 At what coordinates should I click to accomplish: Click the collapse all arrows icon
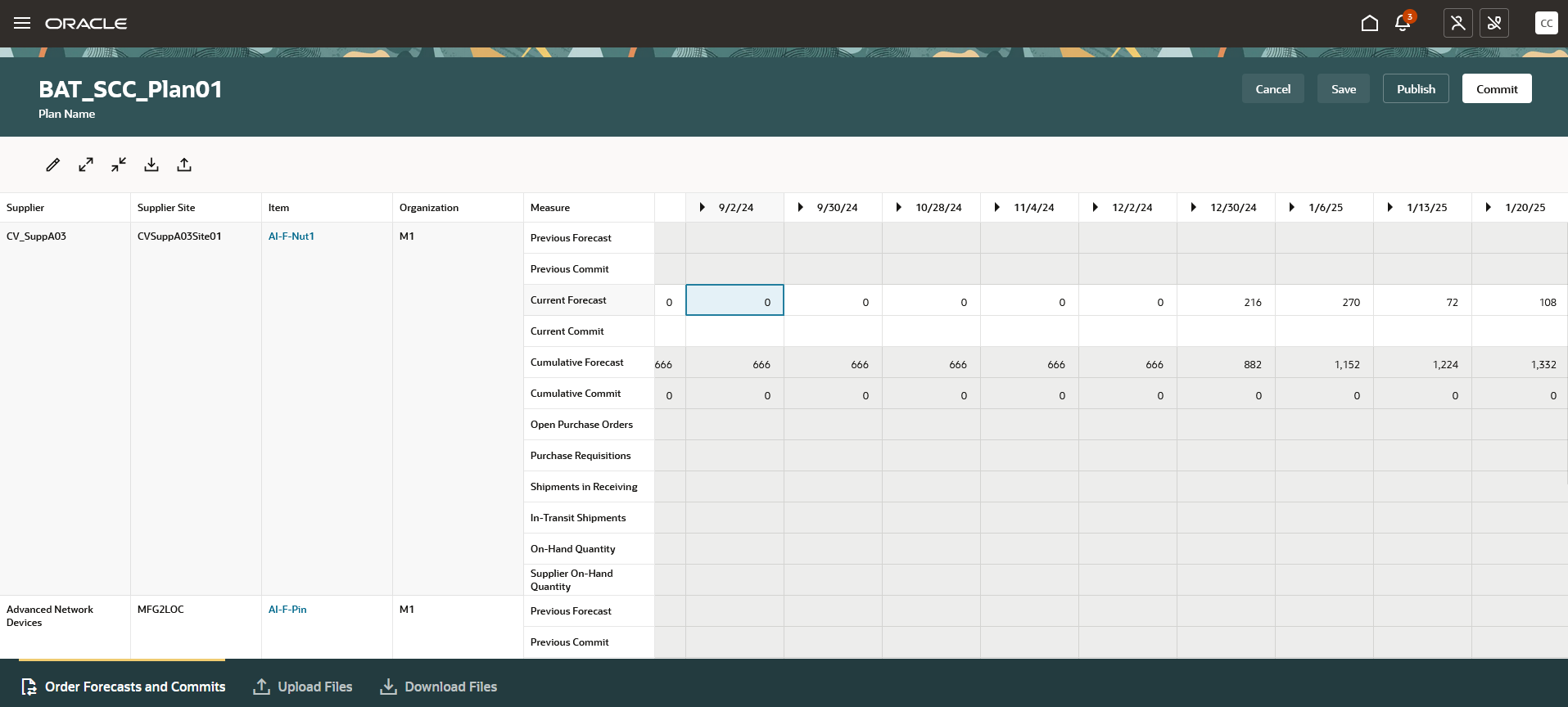click(119, 164)
